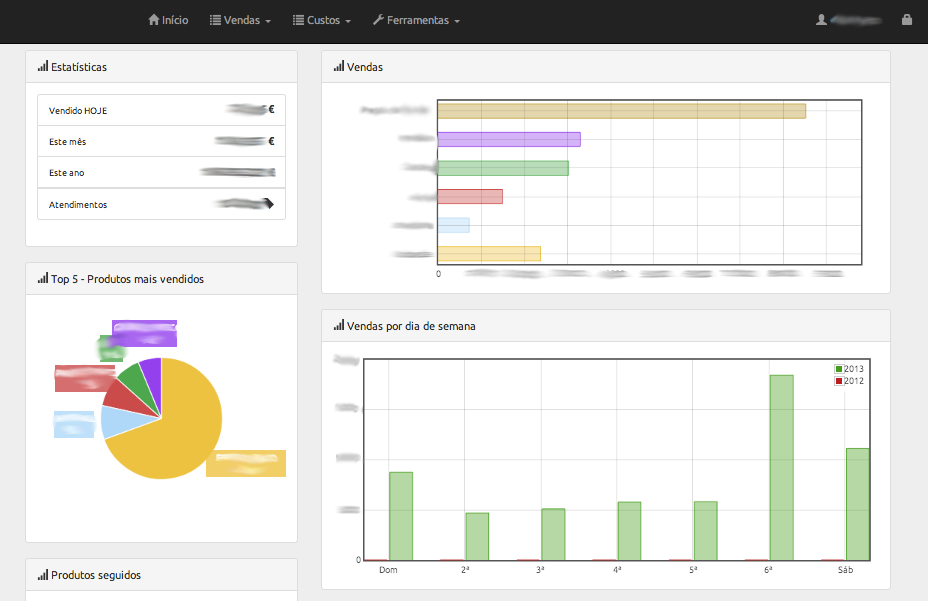This screenshot has width=928, height=601.
Task: Select the Vendido HOJE statistics row
Action: 161,110
